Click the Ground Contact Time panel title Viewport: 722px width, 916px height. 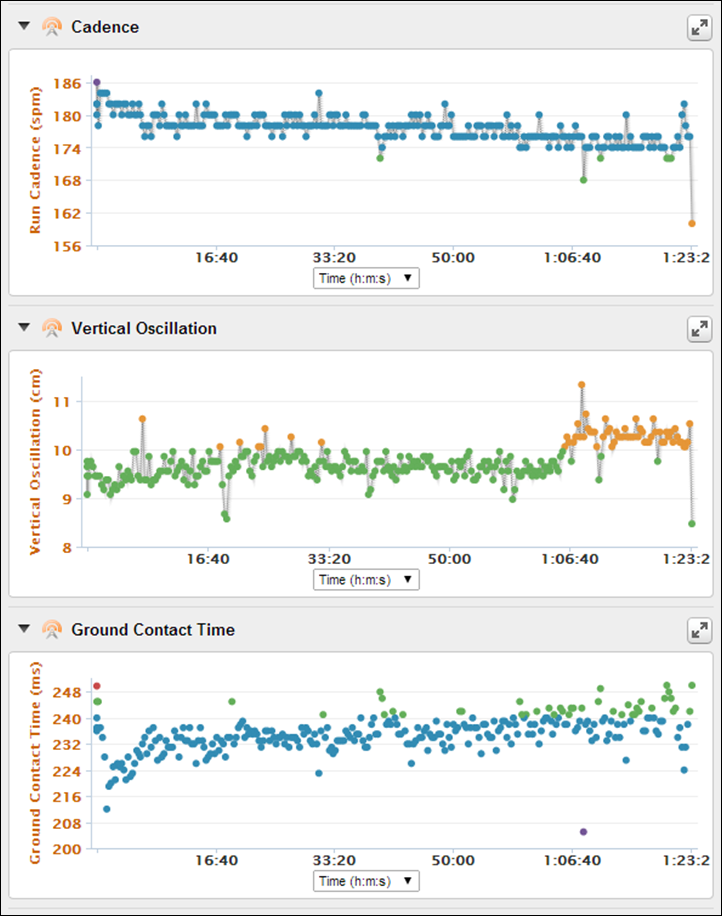[153, 630]
